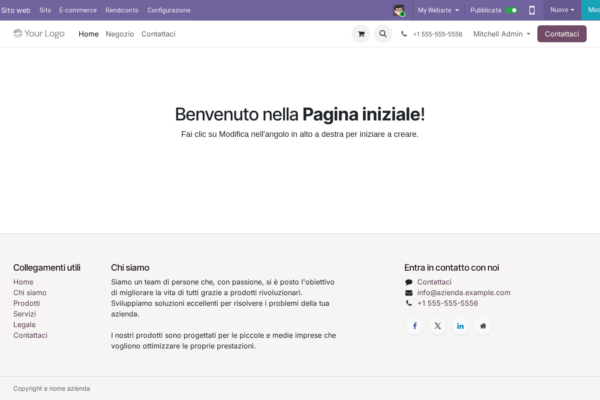Follow the Home footer link
The image size is (600, 400).
23,282
